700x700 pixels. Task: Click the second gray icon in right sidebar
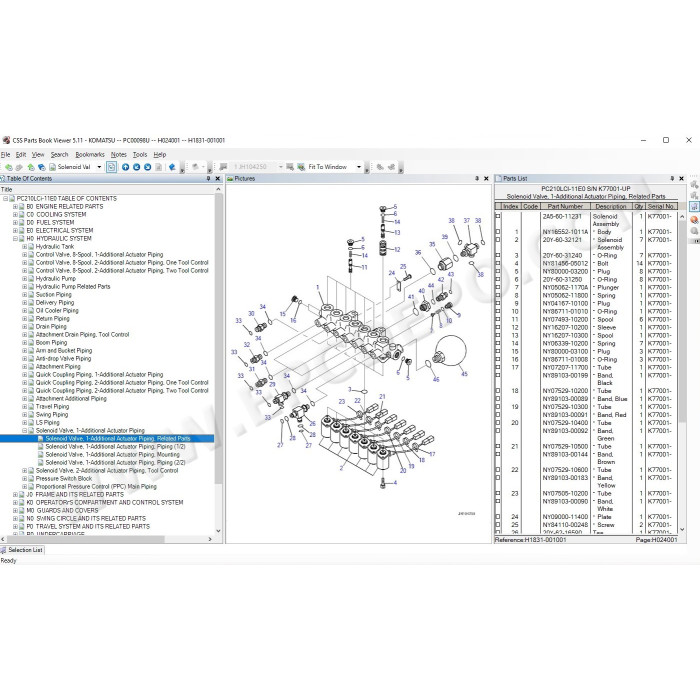[x=694, y=196]
